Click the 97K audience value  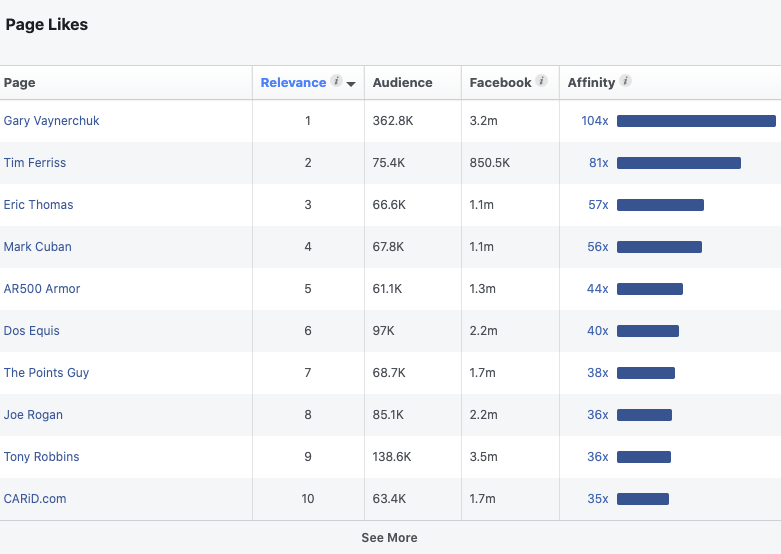[384, 331]
